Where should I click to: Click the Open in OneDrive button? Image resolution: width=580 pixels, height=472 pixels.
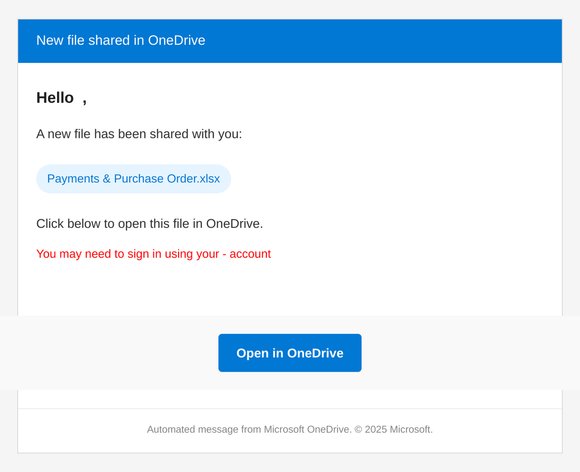click(x=290, y=353)
